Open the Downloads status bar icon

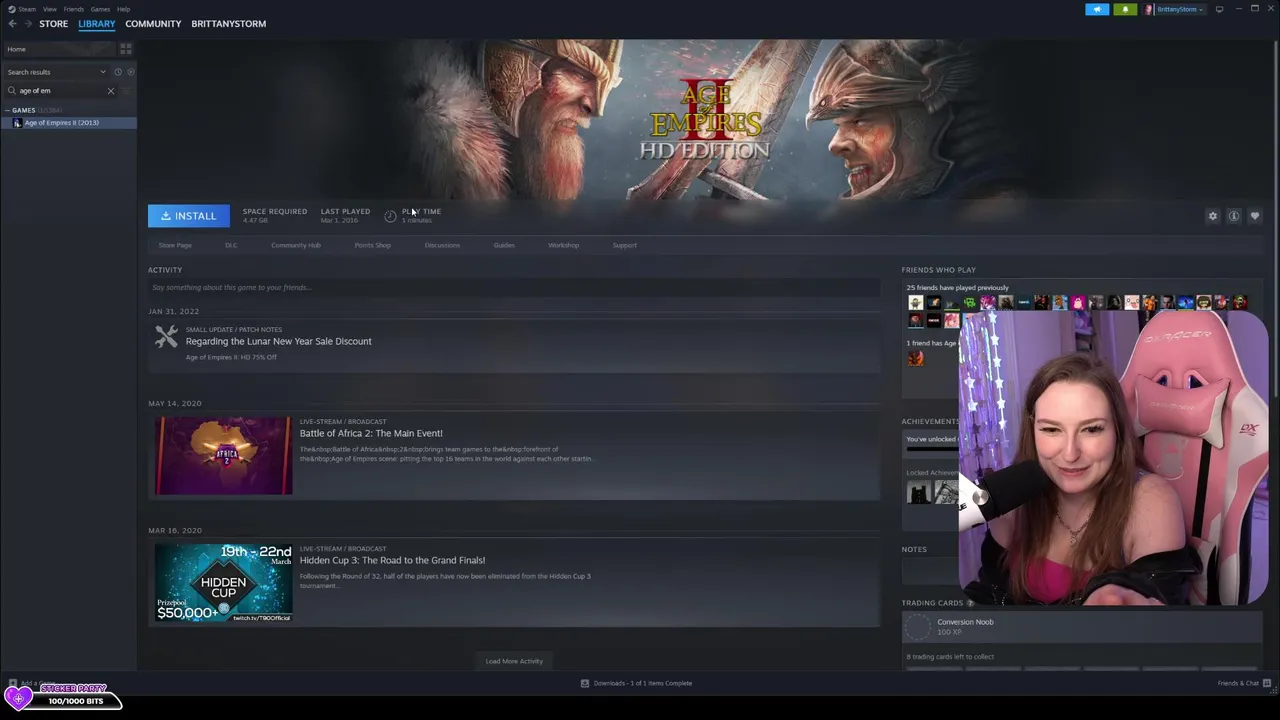585,683
